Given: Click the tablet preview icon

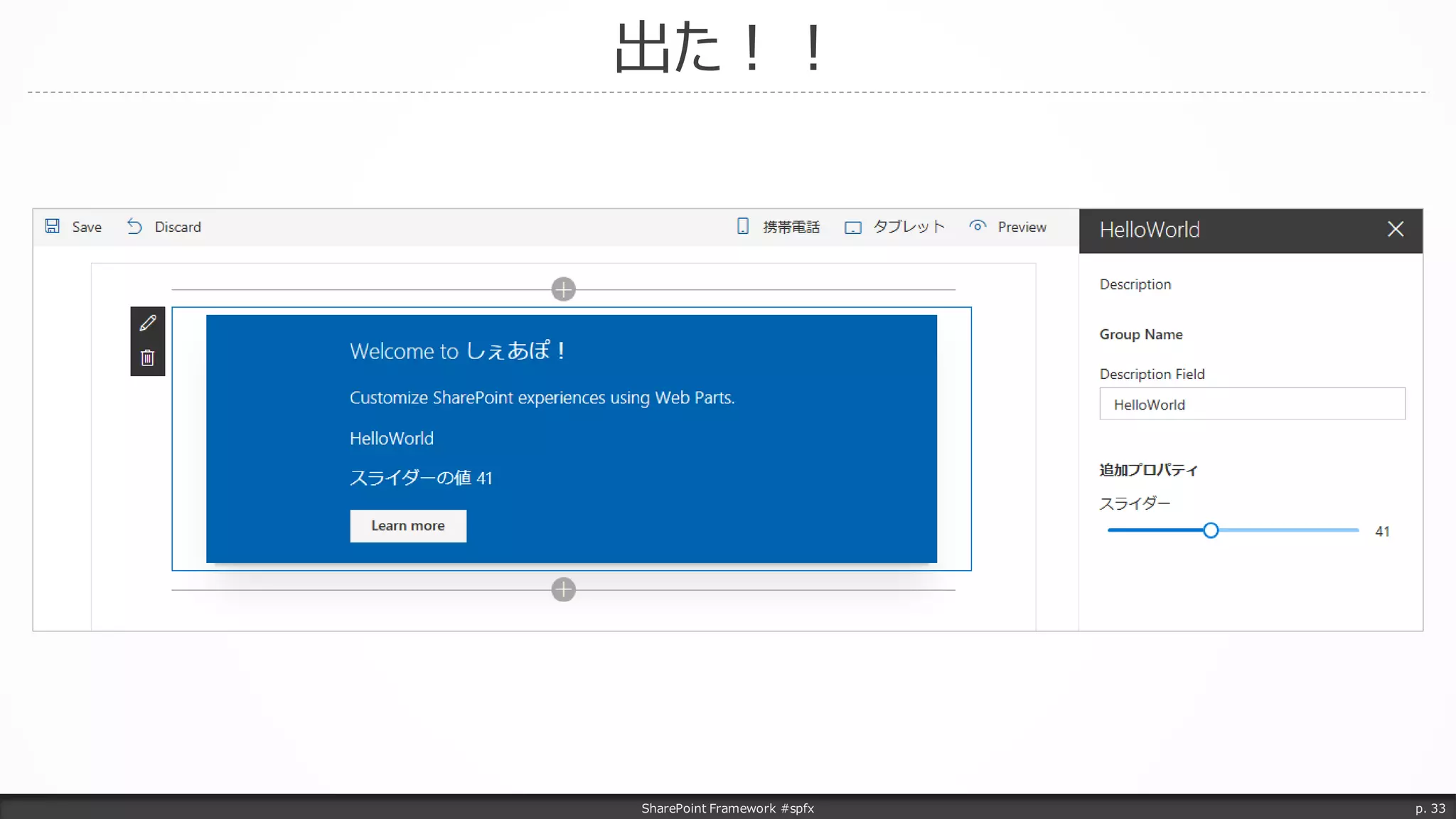Looking at the screenshot, I should tap(853, 227).
